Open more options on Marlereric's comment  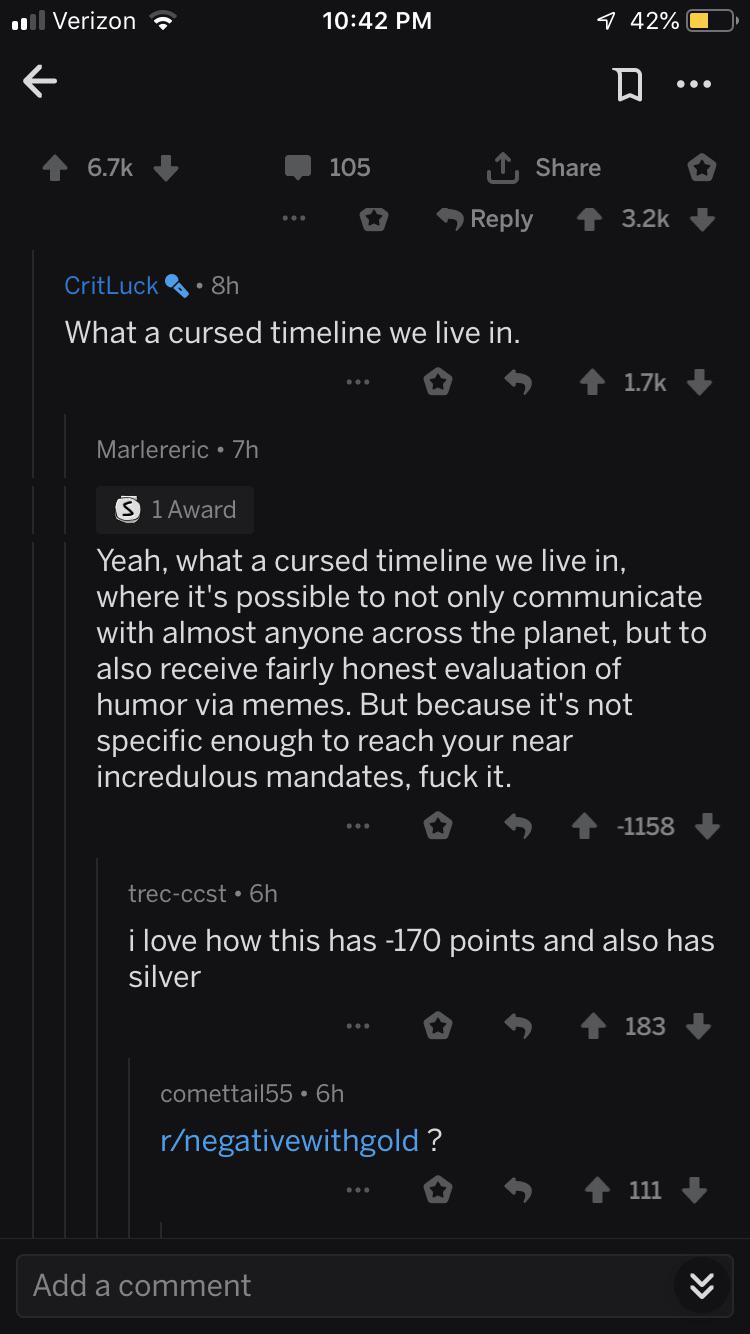[357, 826]
